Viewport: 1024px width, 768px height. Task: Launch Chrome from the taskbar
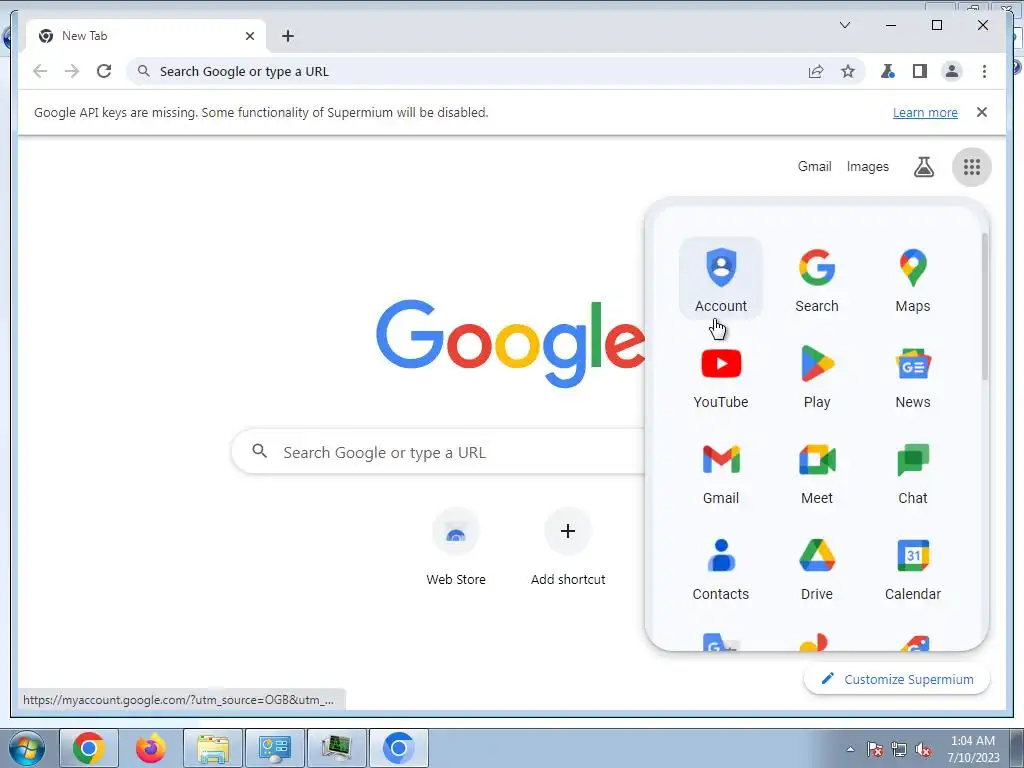pos(89,748)
